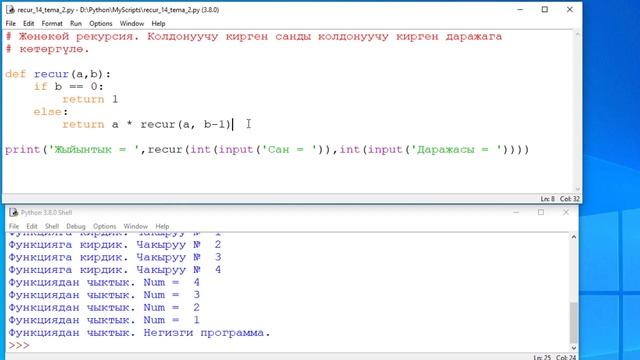Click the shell line 'Чакыруу № 4'
640x360 pixels.
pyautogui.click(x=115, y=270)
